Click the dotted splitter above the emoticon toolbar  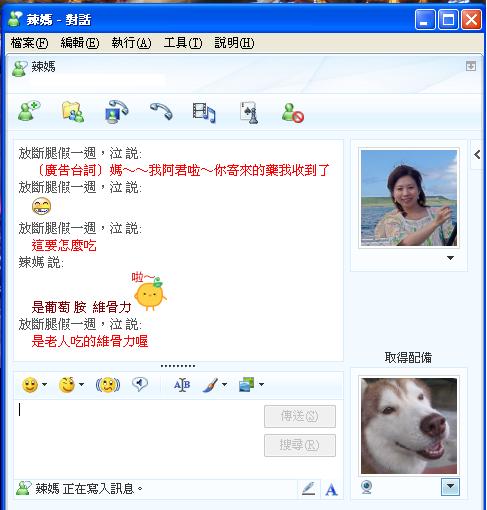[x=178, y=366]
